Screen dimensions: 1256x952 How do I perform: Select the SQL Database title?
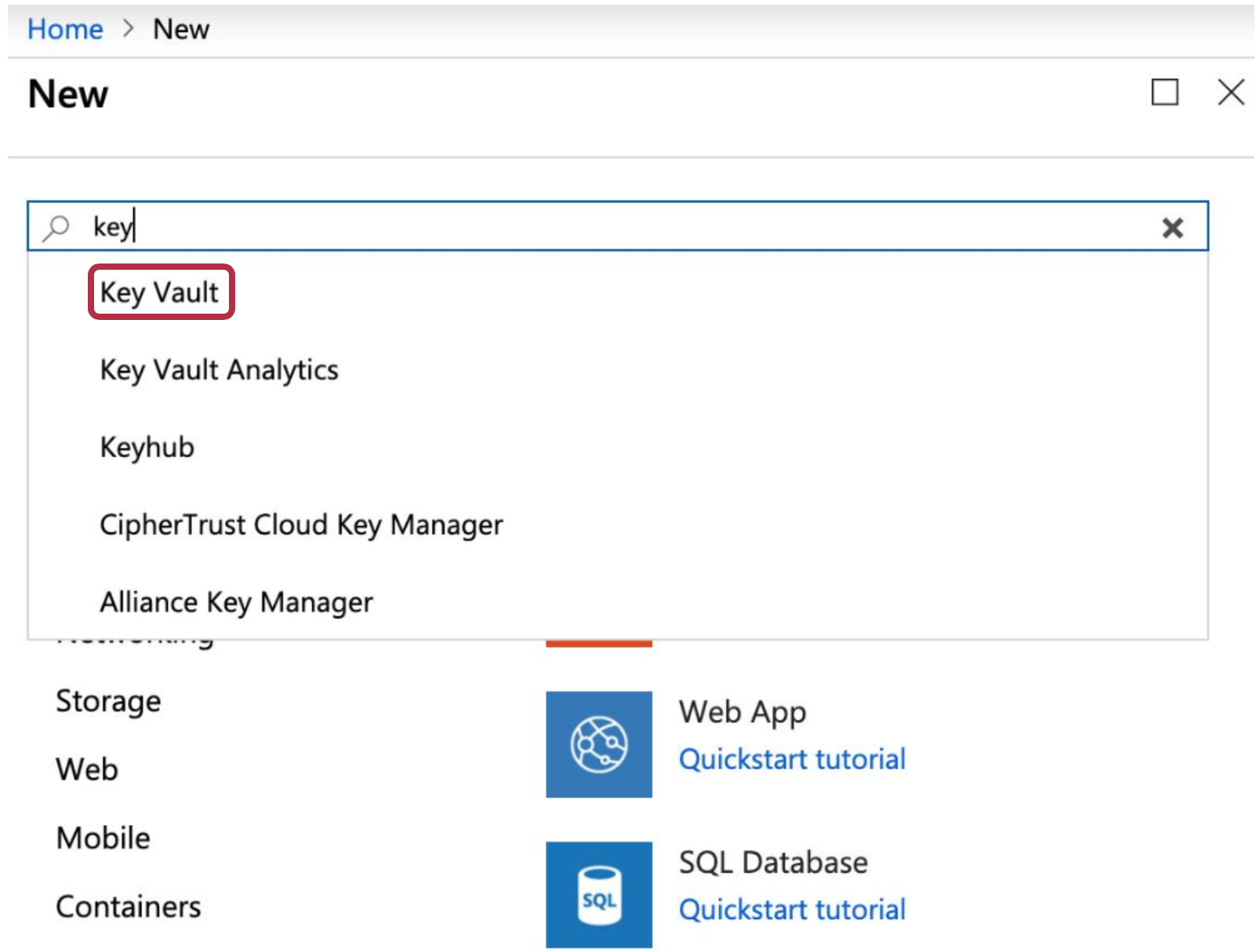tap(773, 863)
